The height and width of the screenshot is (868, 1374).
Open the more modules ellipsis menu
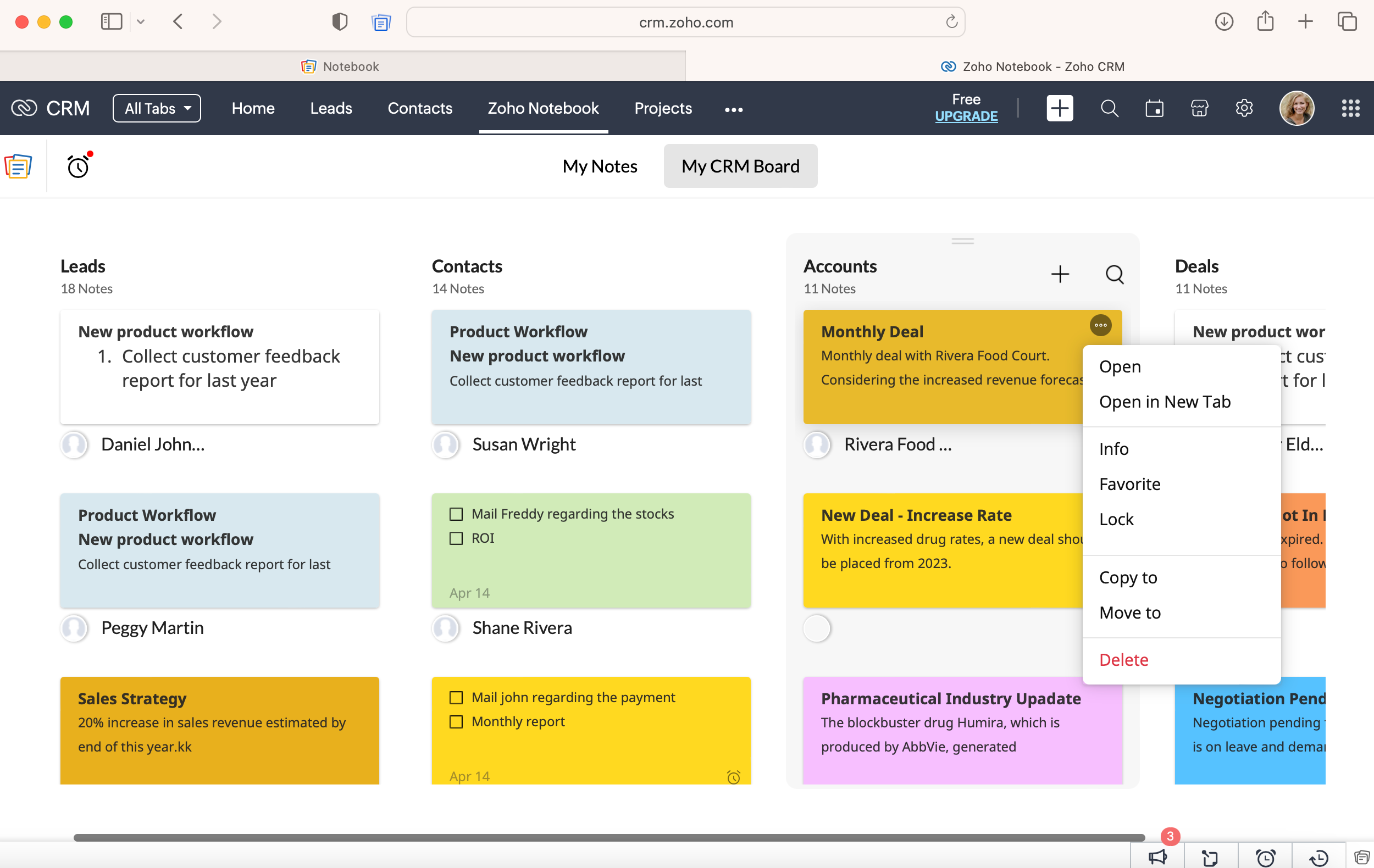(x=733, y=109)
